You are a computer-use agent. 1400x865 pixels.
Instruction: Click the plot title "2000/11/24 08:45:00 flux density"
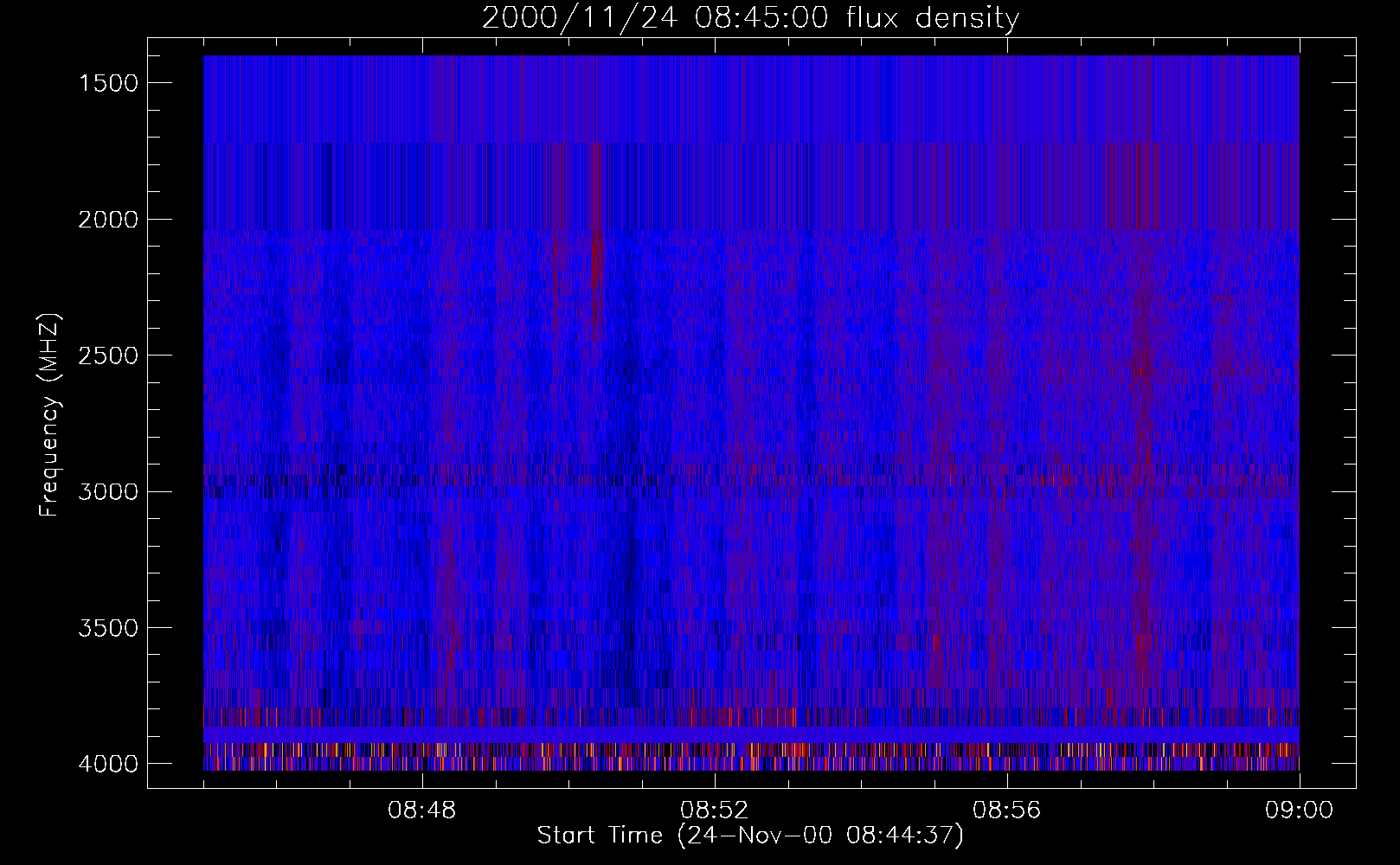click(x=750, y=18)
